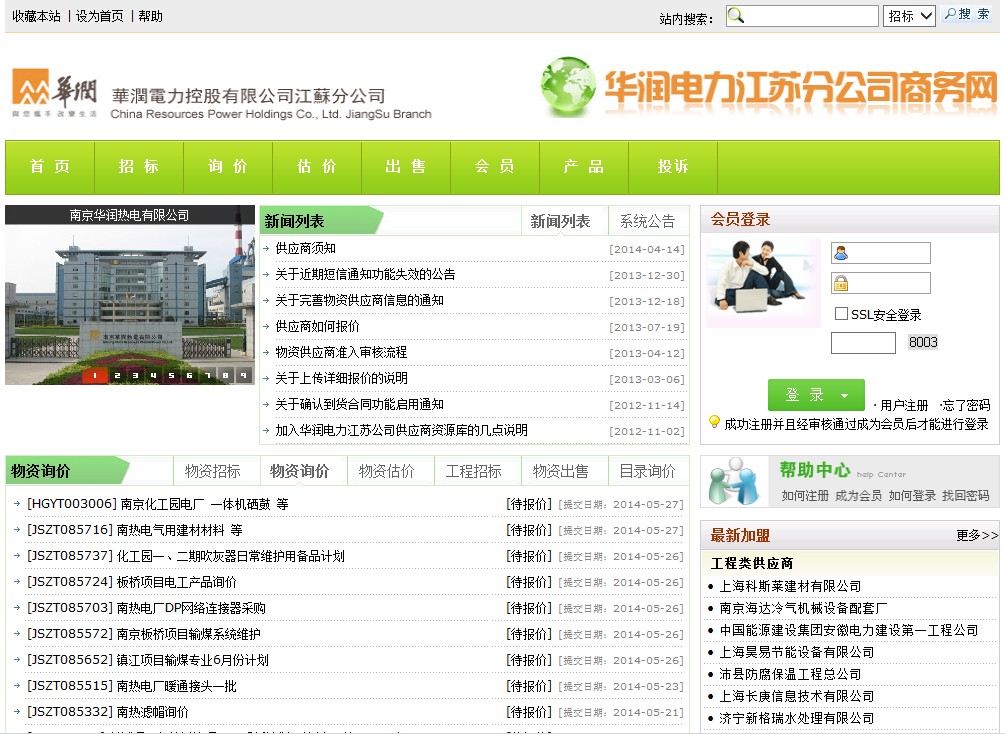Viewport: 1005px width, 734px height.
Task: Open 投诉 in the navigation bar
Action: click(674, 167)
